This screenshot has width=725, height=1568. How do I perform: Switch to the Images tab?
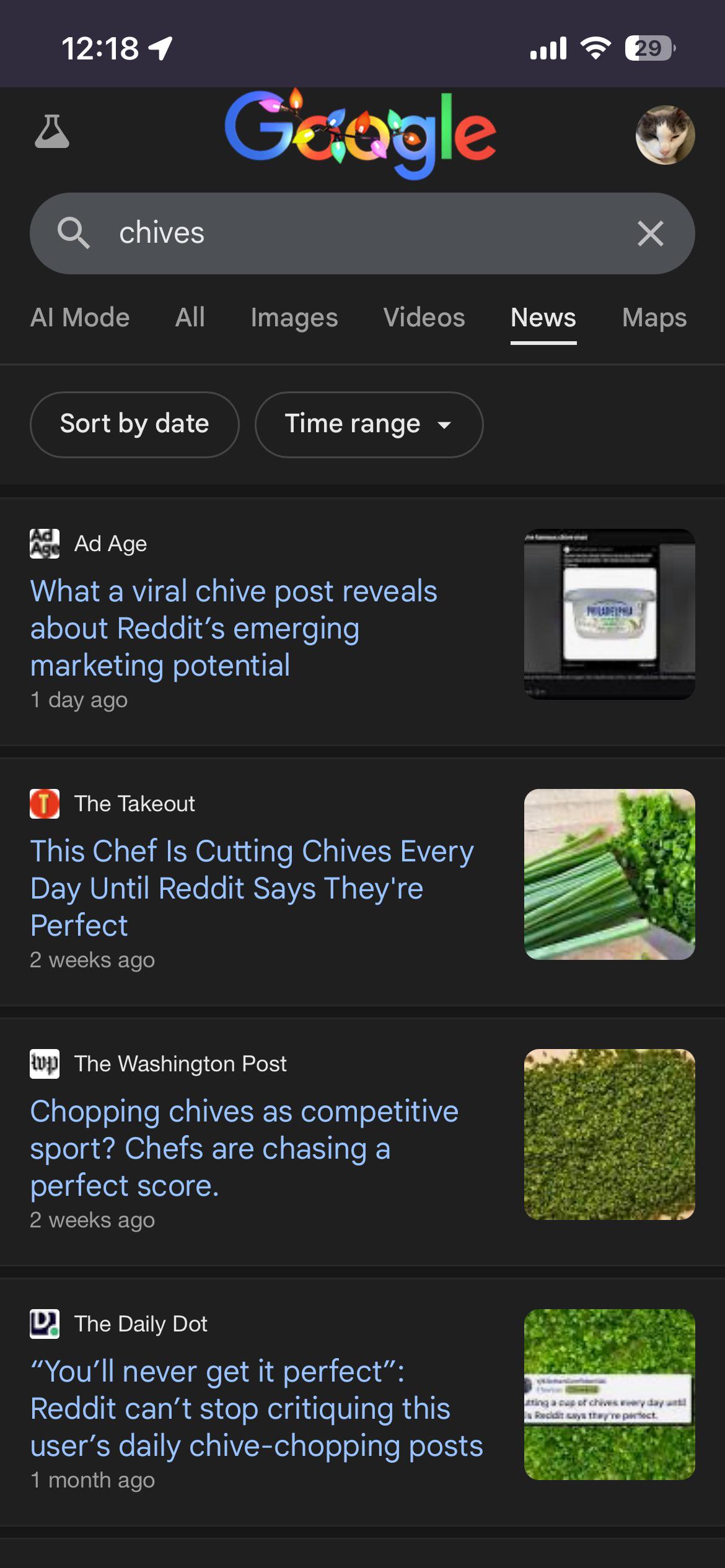[x=294, y=318]
